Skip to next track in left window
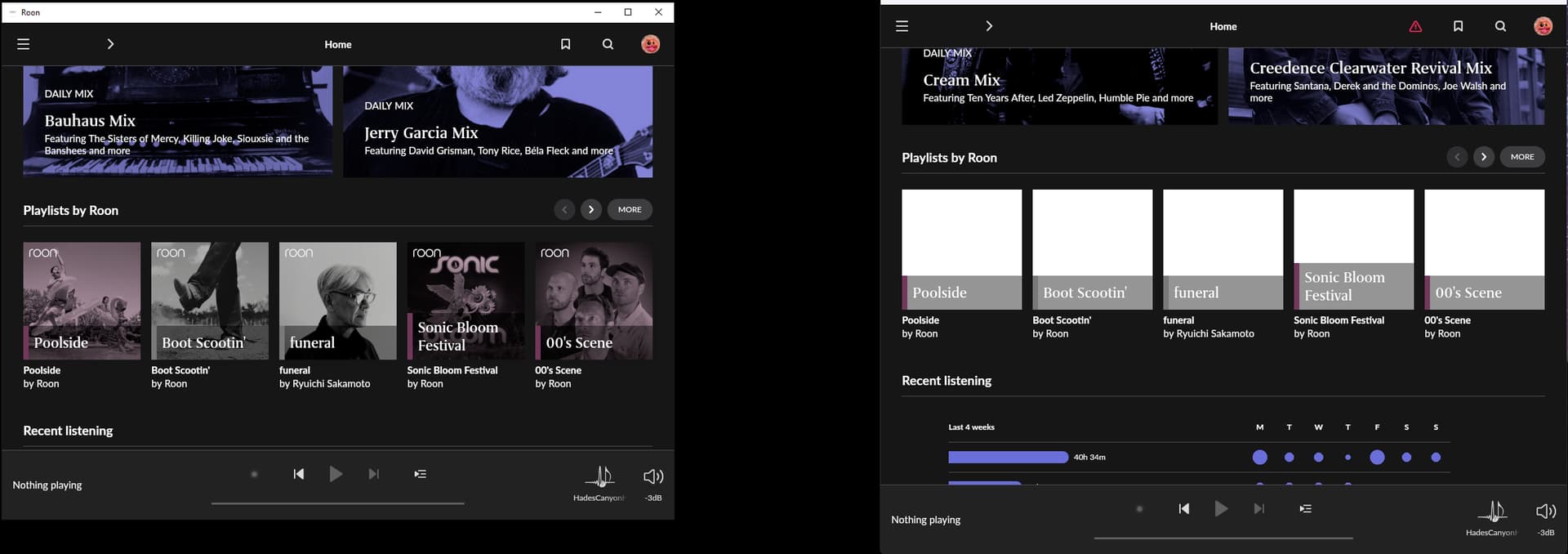The width and height of the screenshot is (1568, 554). tap(373, 474)
